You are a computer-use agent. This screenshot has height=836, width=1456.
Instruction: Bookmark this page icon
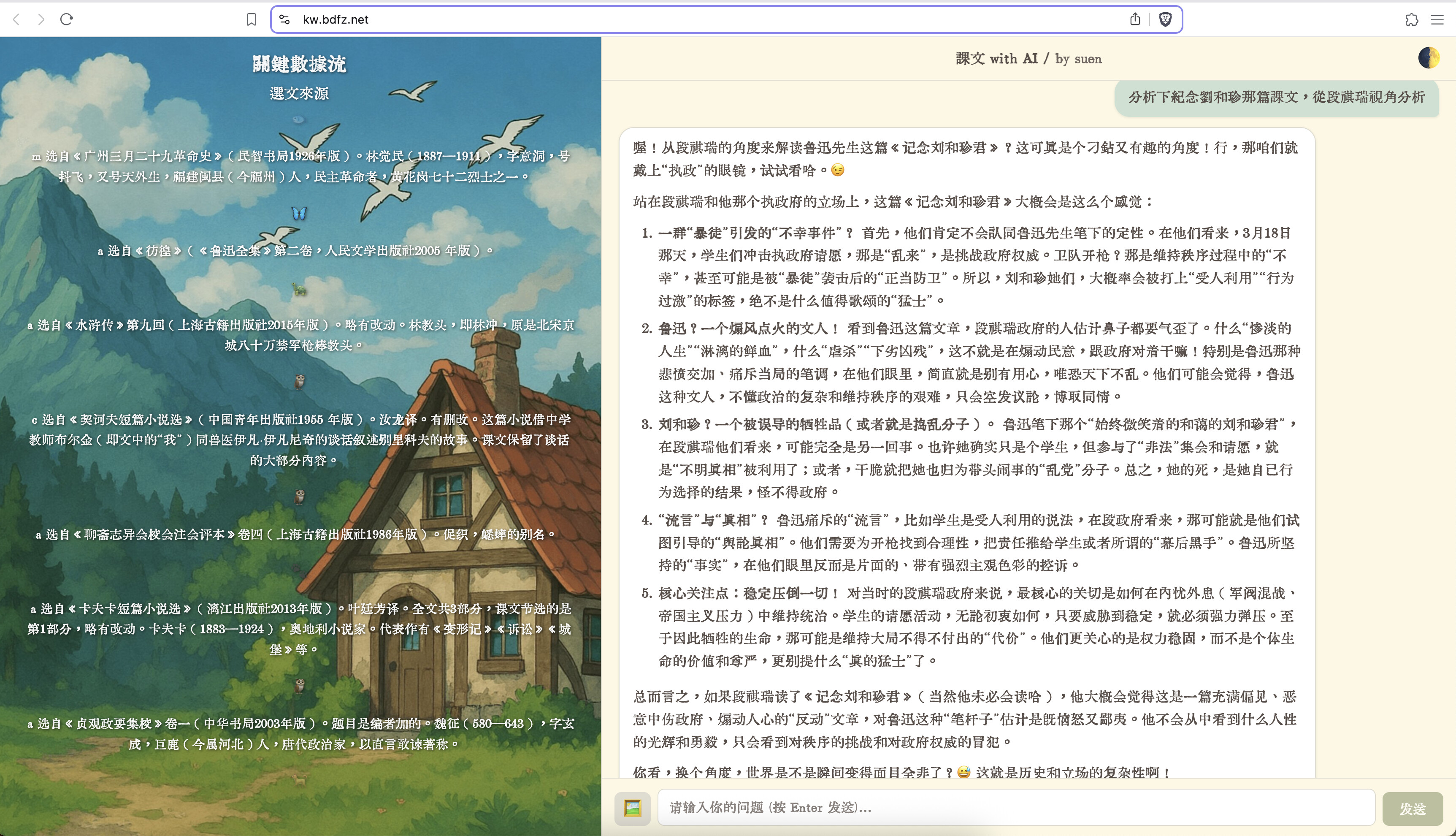252,19
